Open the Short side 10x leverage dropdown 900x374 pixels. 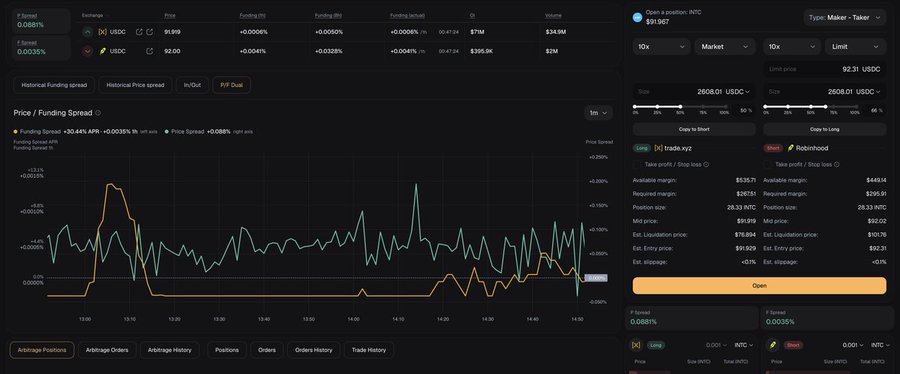pos(792,46)
